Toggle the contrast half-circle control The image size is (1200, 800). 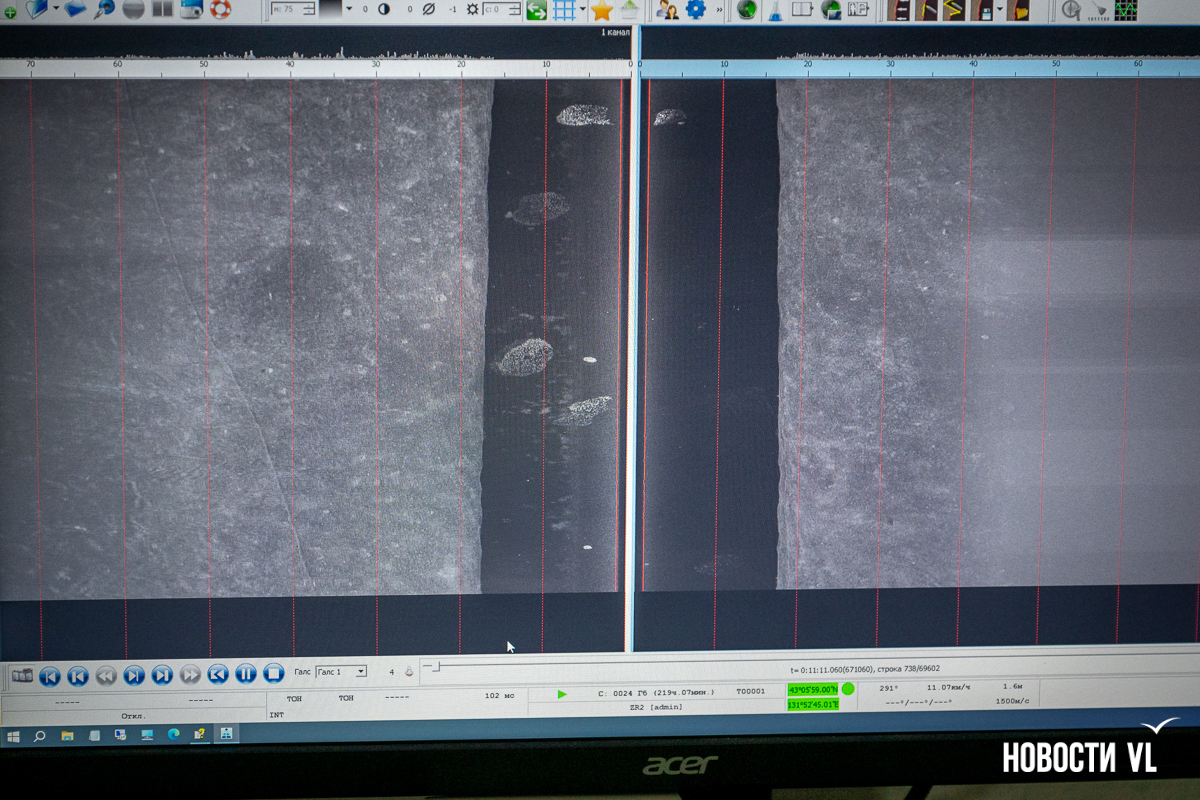(x=384, y=9)
